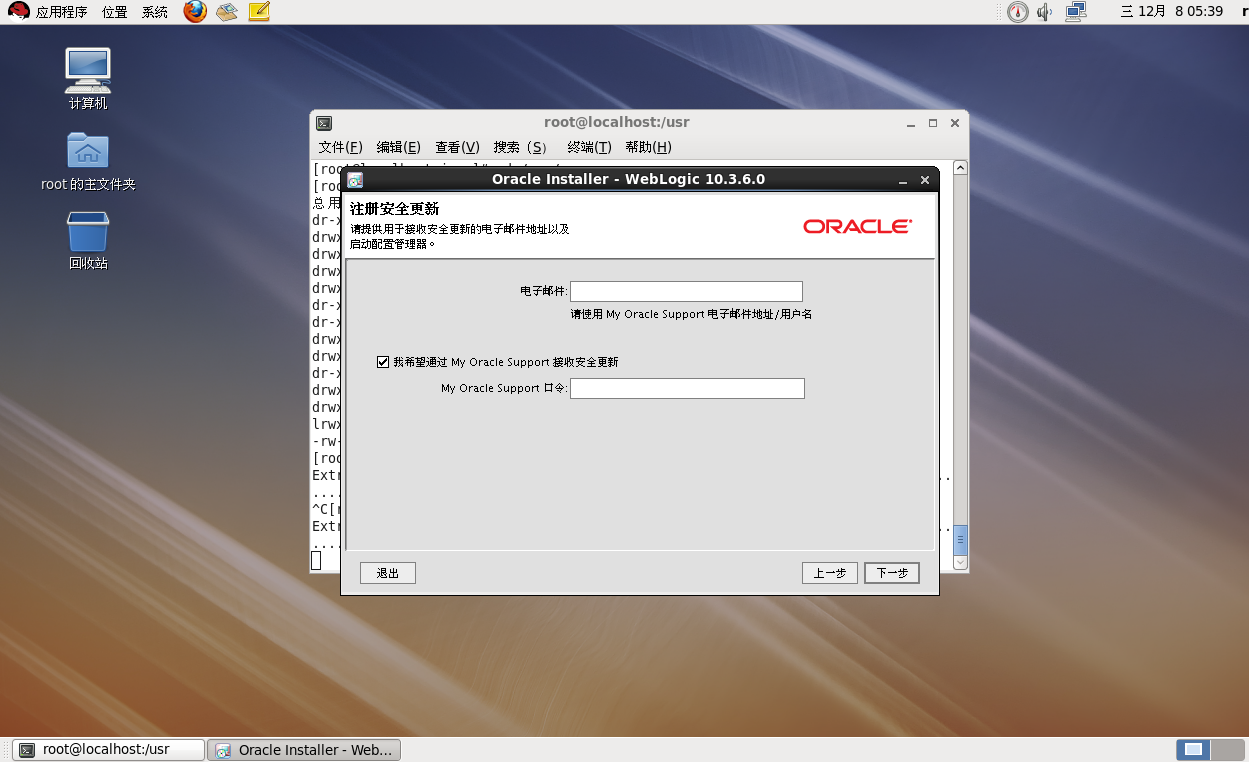This screenshot has height=762, width=1249.
Task: Launch Firefox from the top panel
Action: [195, 12]
